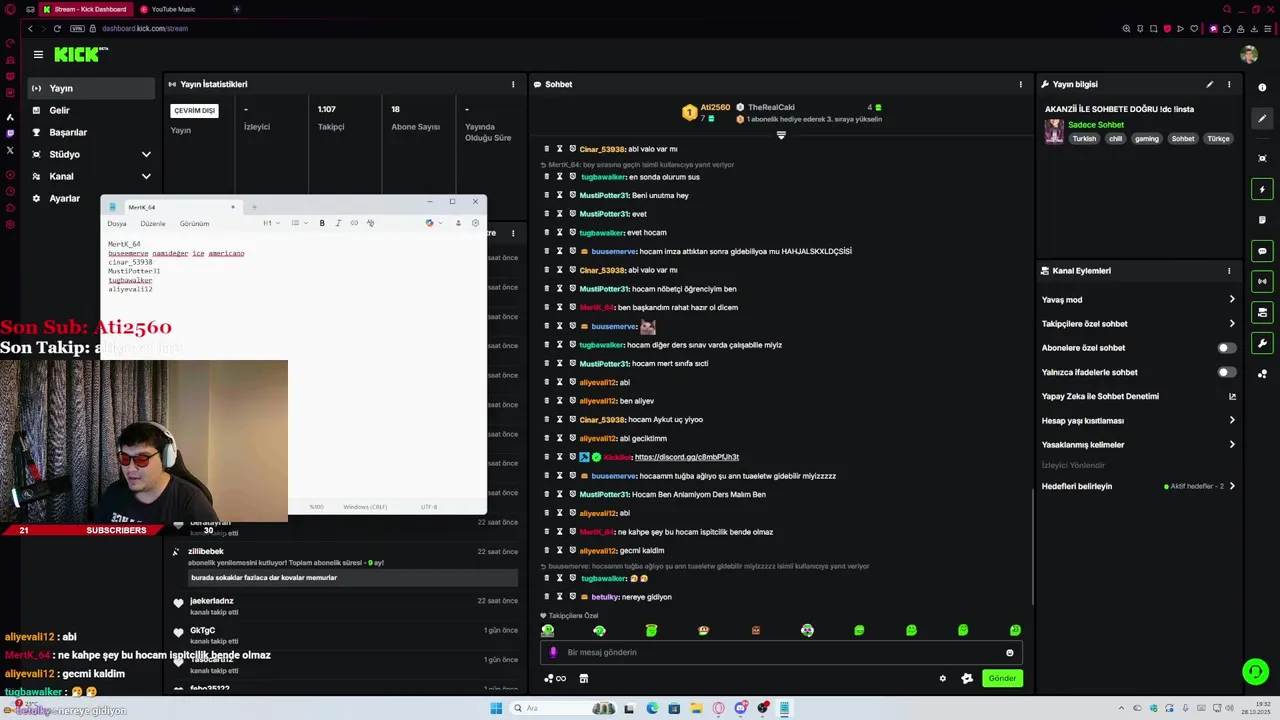Click the channel points infinity icon
The height and width of the screenshot is (720, 1280).
click(555, 678)
